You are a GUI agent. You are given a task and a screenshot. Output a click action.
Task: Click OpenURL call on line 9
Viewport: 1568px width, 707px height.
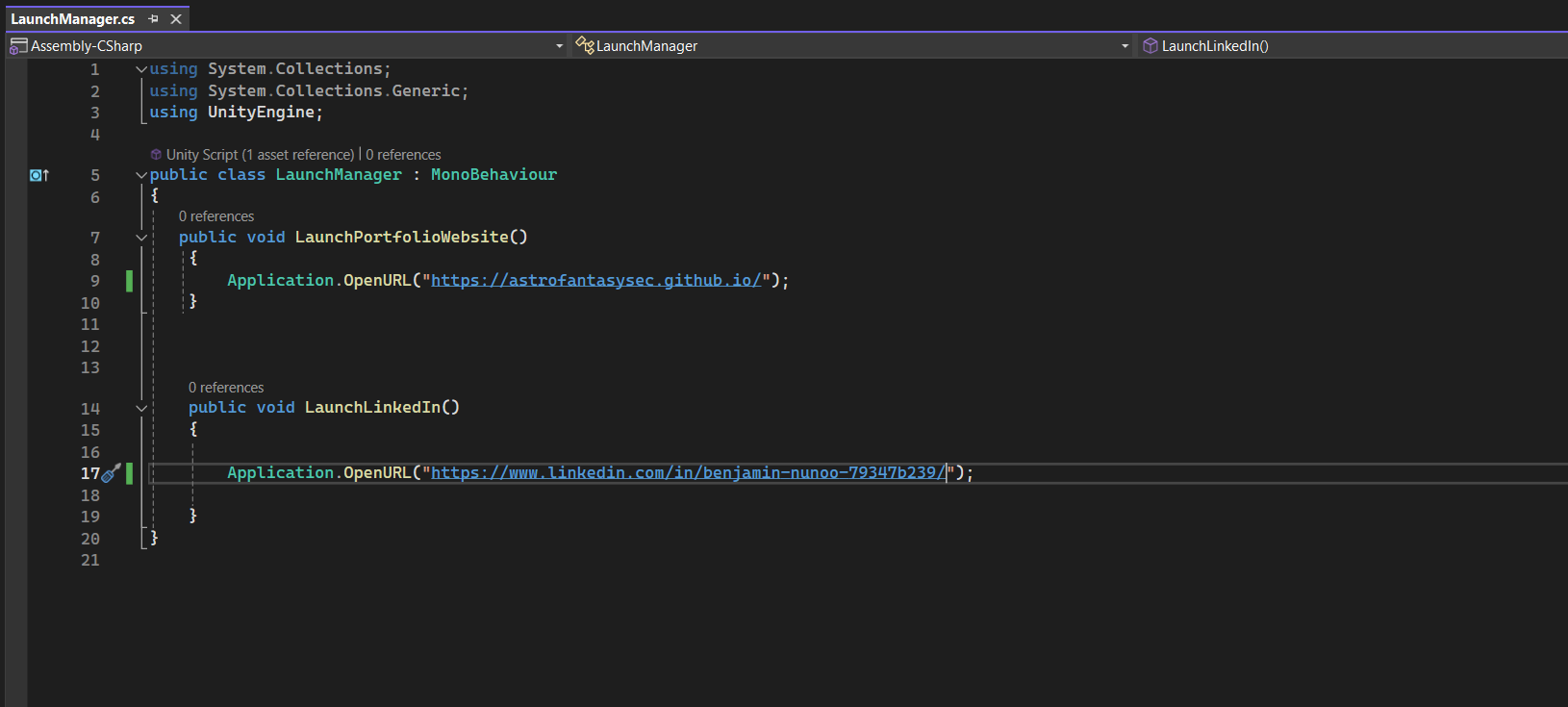(x=377, y=281)
